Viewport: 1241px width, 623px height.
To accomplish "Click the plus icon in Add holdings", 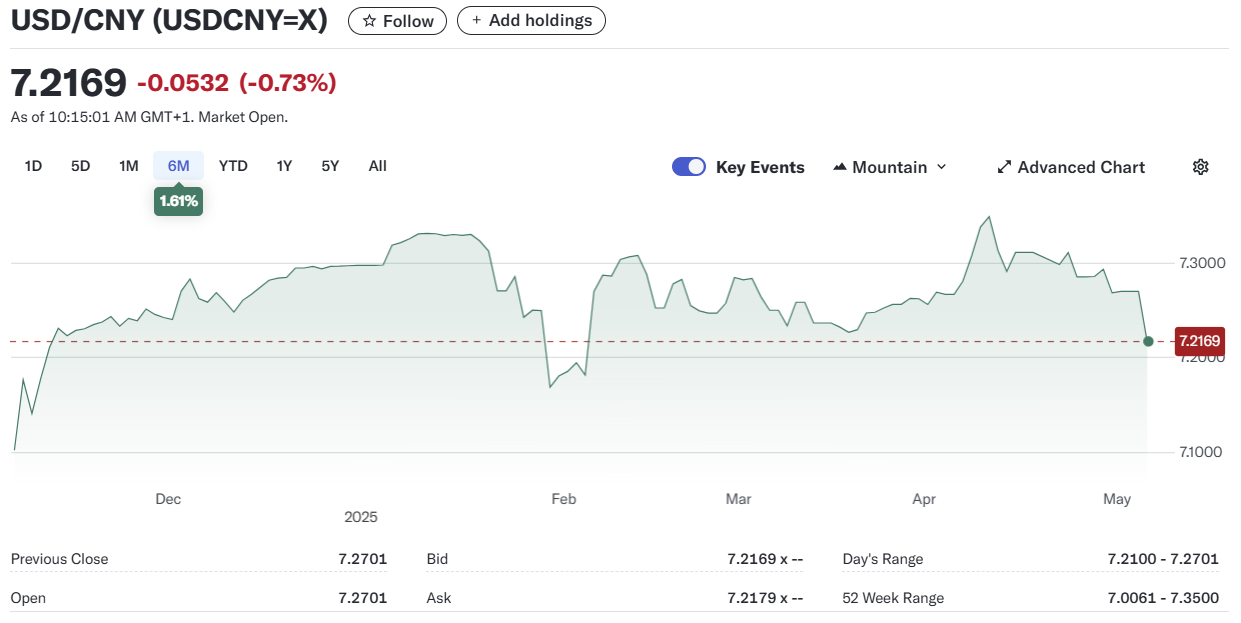I will [x=476, y=21].
